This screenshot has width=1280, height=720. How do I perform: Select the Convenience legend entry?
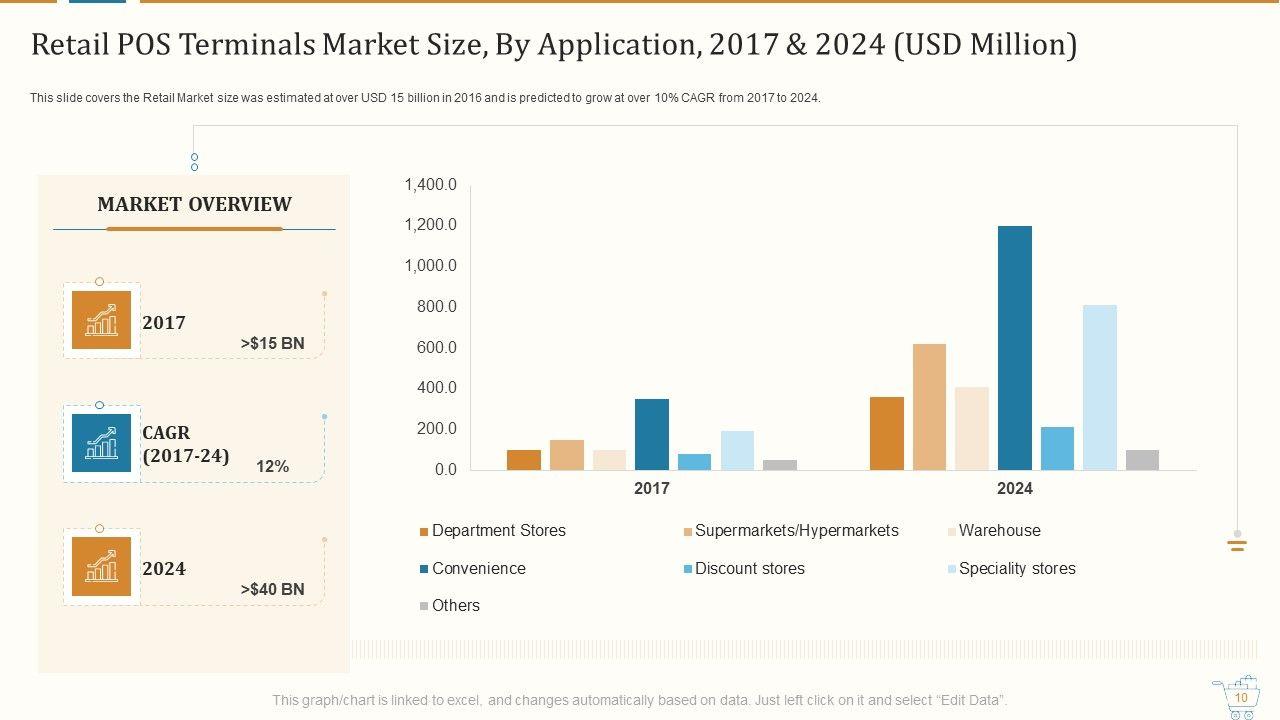coord(478,568)
